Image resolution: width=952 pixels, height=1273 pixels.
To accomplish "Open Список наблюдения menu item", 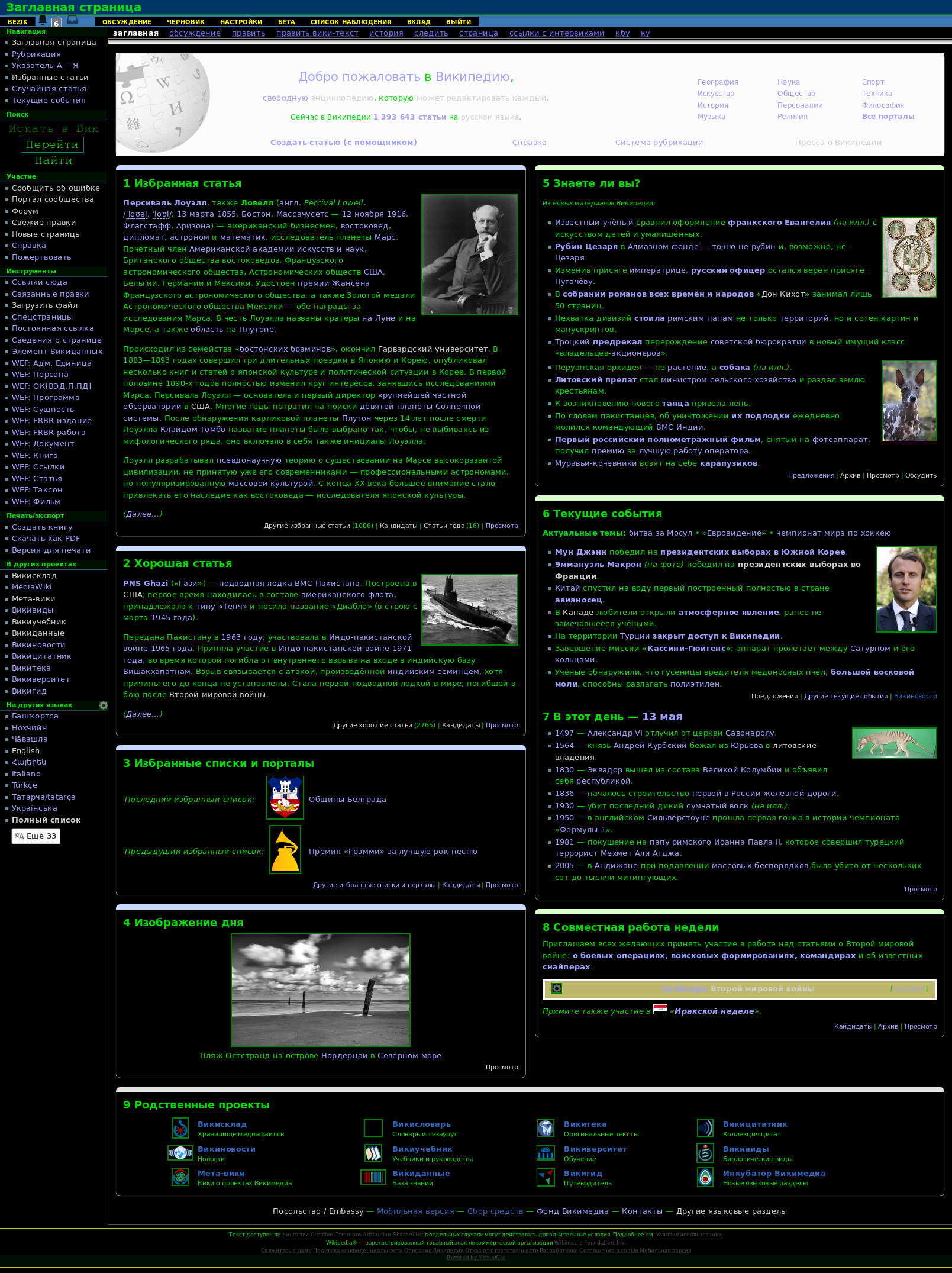I will click(351, 22).
